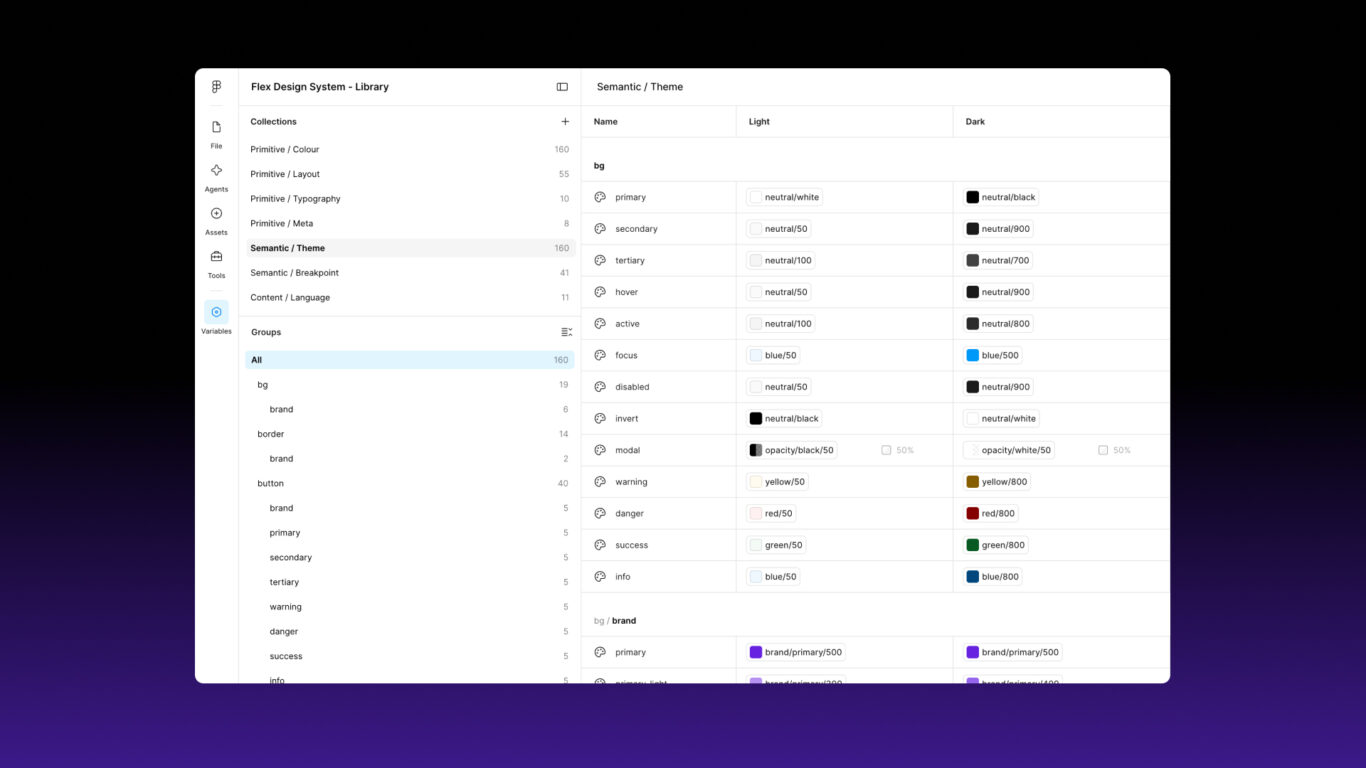Click the blue/500 swatch for focus Dark

click(x=973, y=355)
